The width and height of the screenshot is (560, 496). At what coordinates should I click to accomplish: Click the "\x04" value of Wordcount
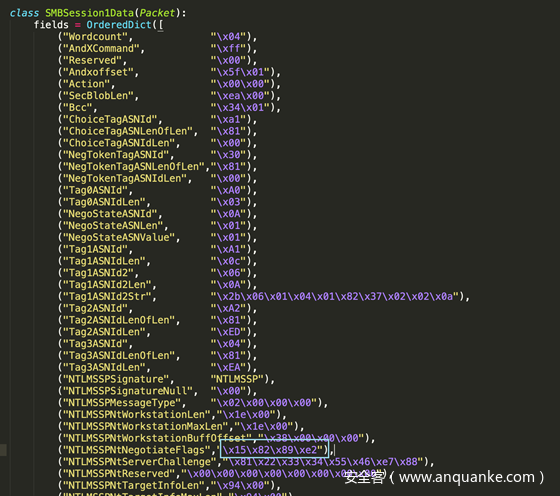point(229,37)
